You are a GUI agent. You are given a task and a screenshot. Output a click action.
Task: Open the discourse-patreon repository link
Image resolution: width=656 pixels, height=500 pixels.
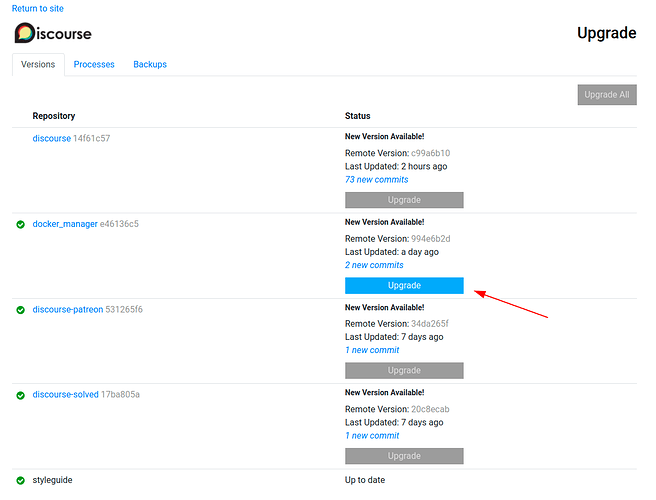click(x=68, y=309)
